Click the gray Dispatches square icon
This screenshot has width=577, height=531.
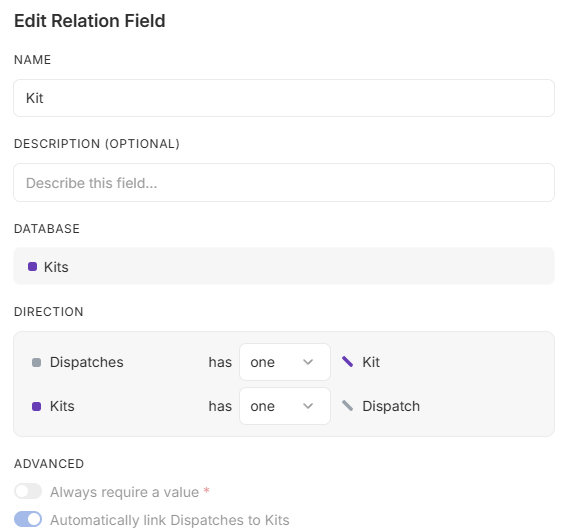[36, 362]
